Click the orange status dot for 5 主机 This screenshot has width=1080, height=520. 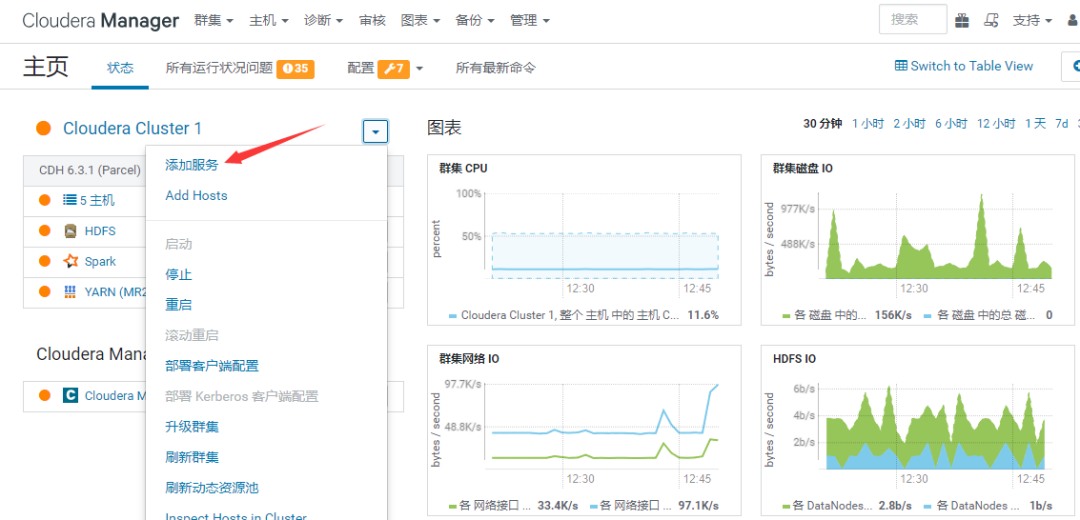[x=45, y=200]
